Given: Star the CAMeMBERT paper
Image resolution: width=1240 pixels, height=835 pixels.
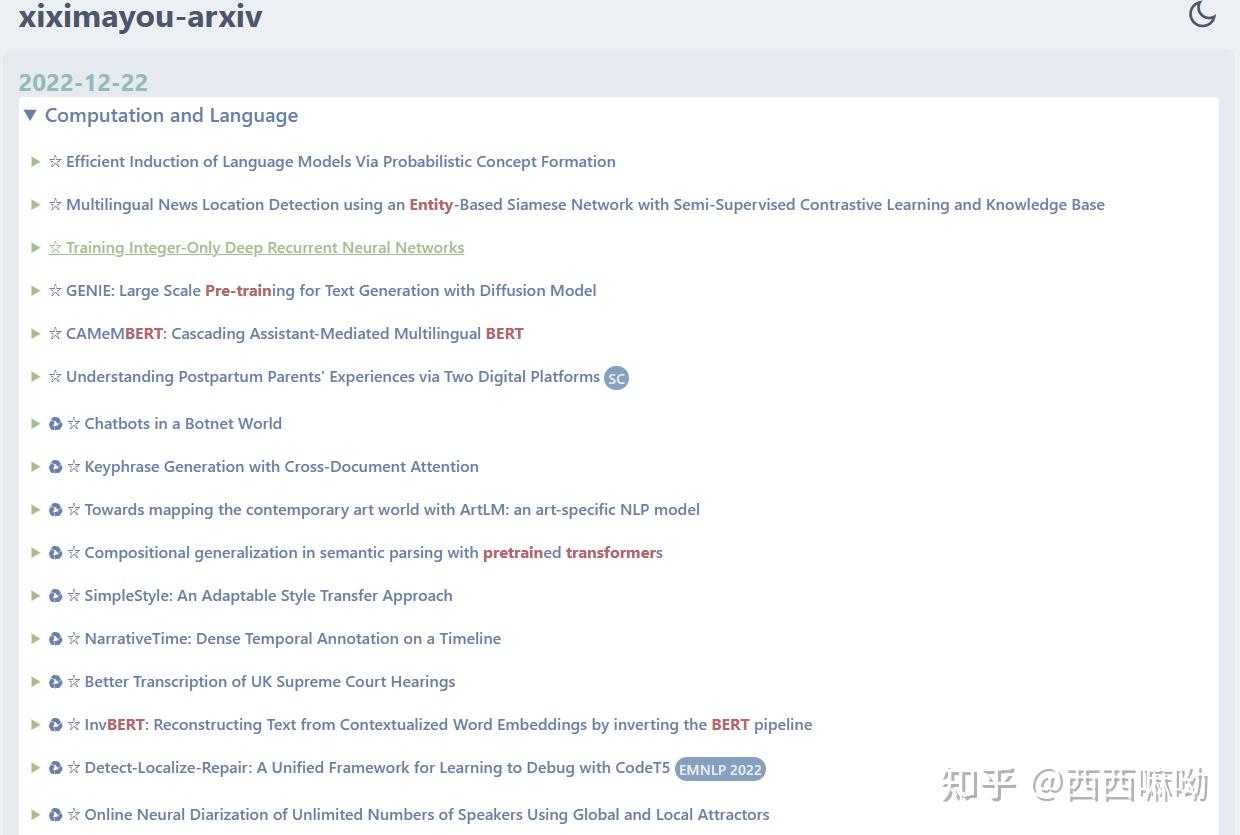Looking at the screenshot, I should coord(54,333).
